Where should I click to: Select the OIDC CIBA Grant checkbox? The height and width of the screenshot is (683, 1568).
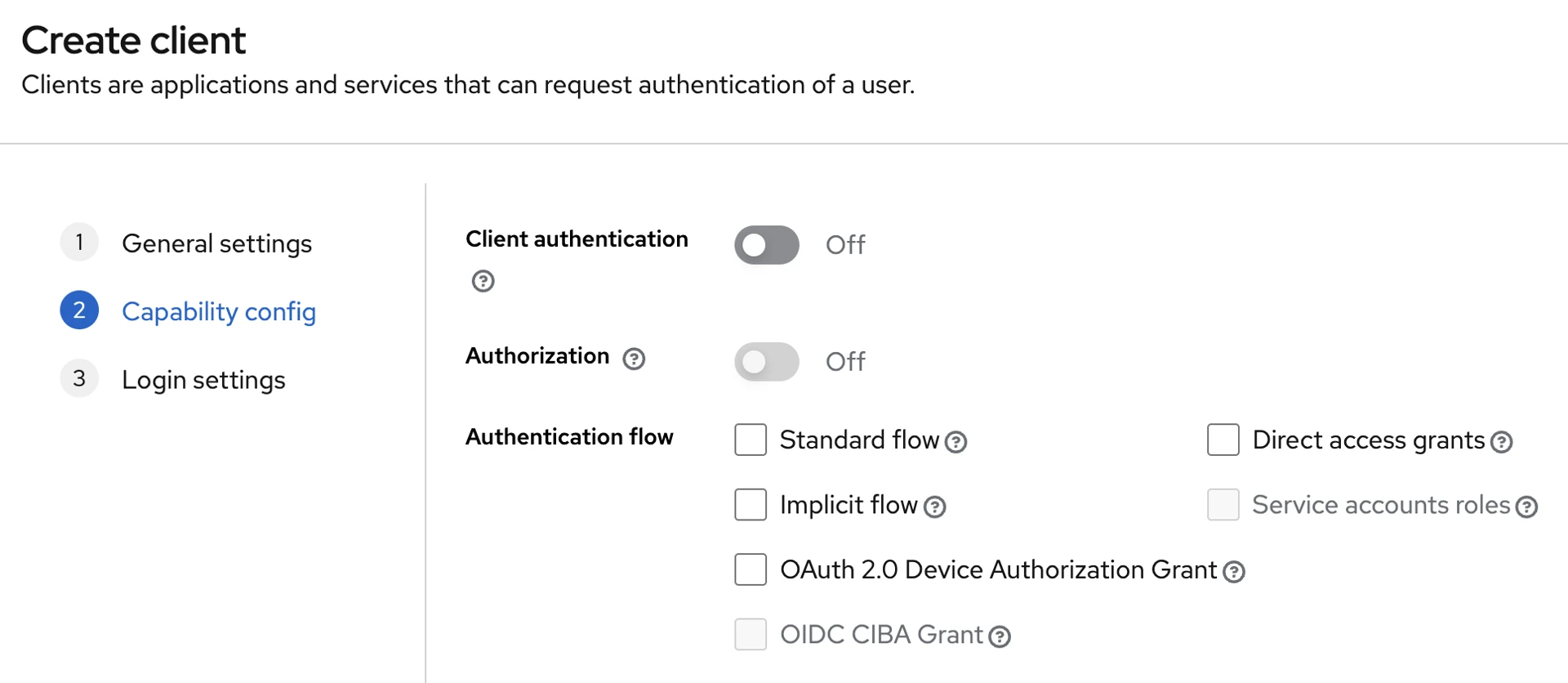pyautogui.click(x=751, y=634)
